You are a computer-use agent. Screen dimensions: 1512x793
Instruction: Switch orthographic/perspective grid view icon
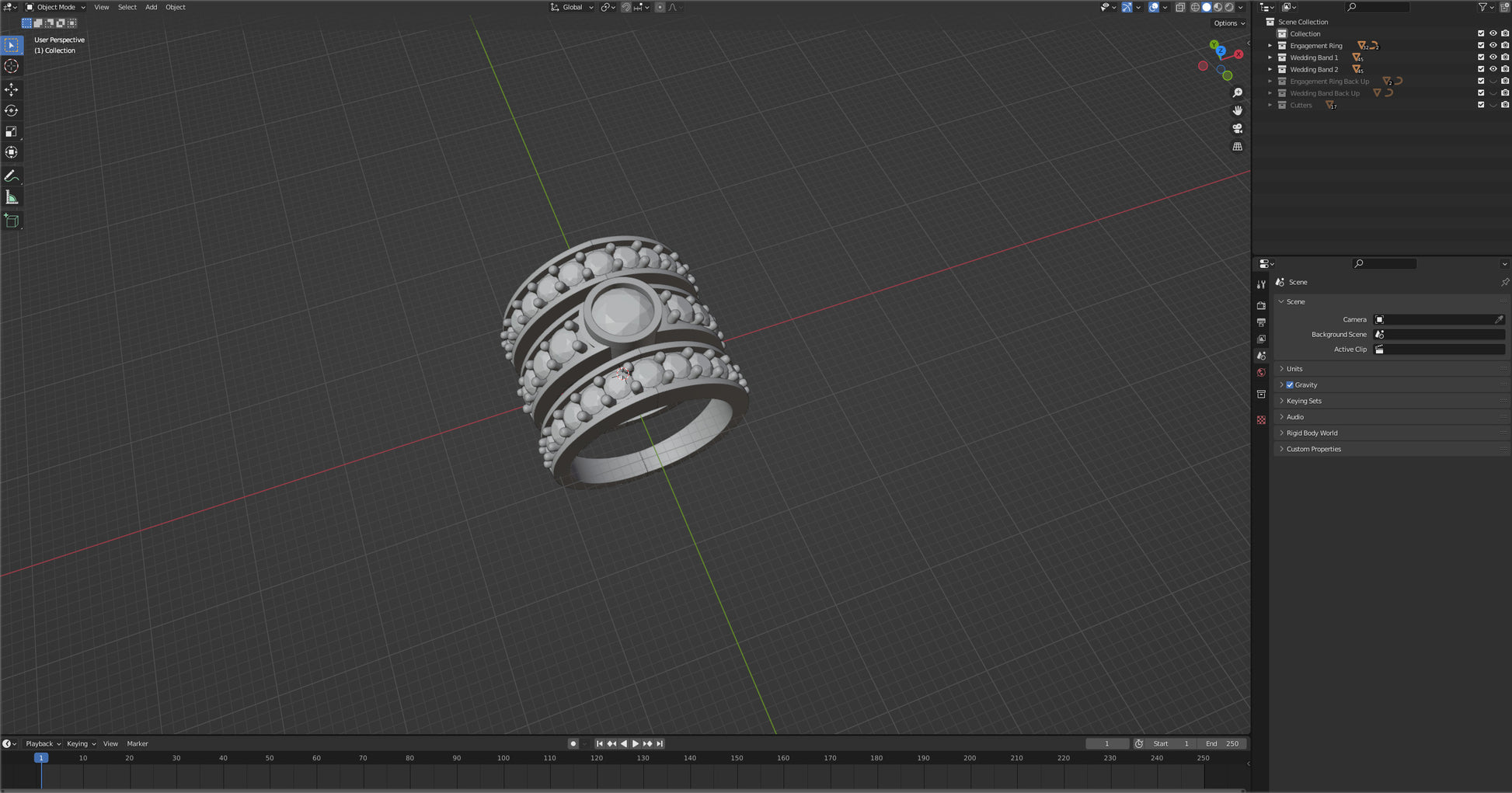pos(1238,146)
